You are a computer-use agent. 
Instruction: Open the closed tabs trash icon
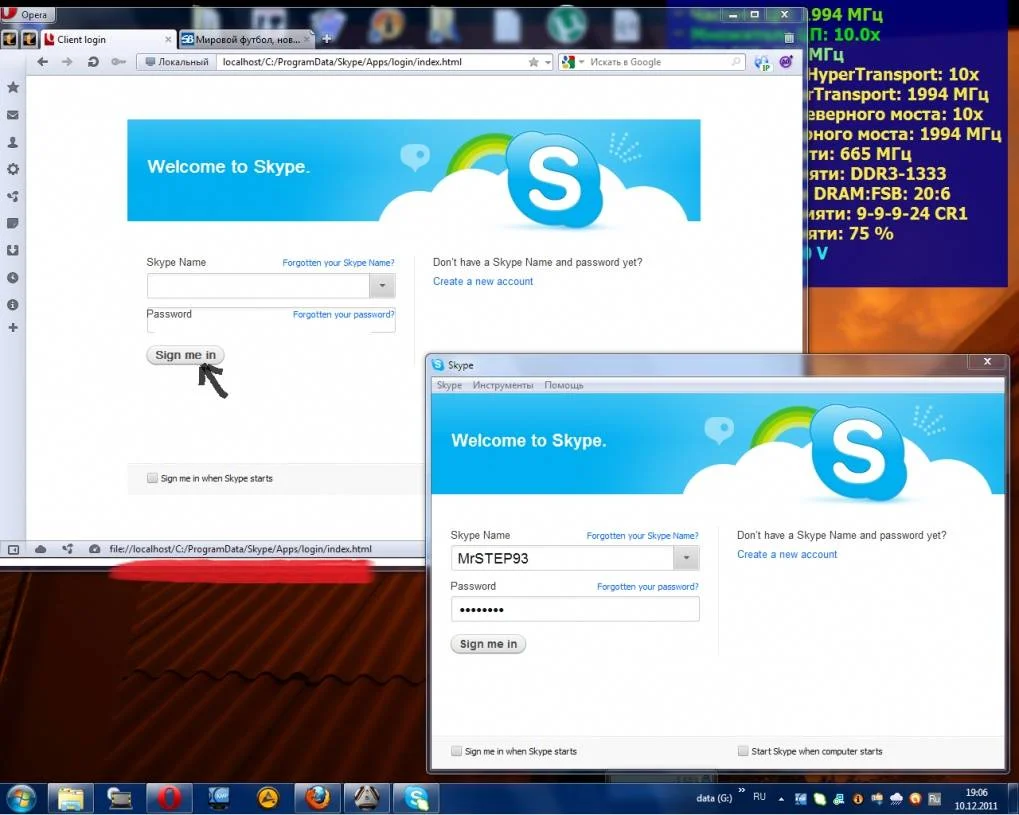click(788, 38)
